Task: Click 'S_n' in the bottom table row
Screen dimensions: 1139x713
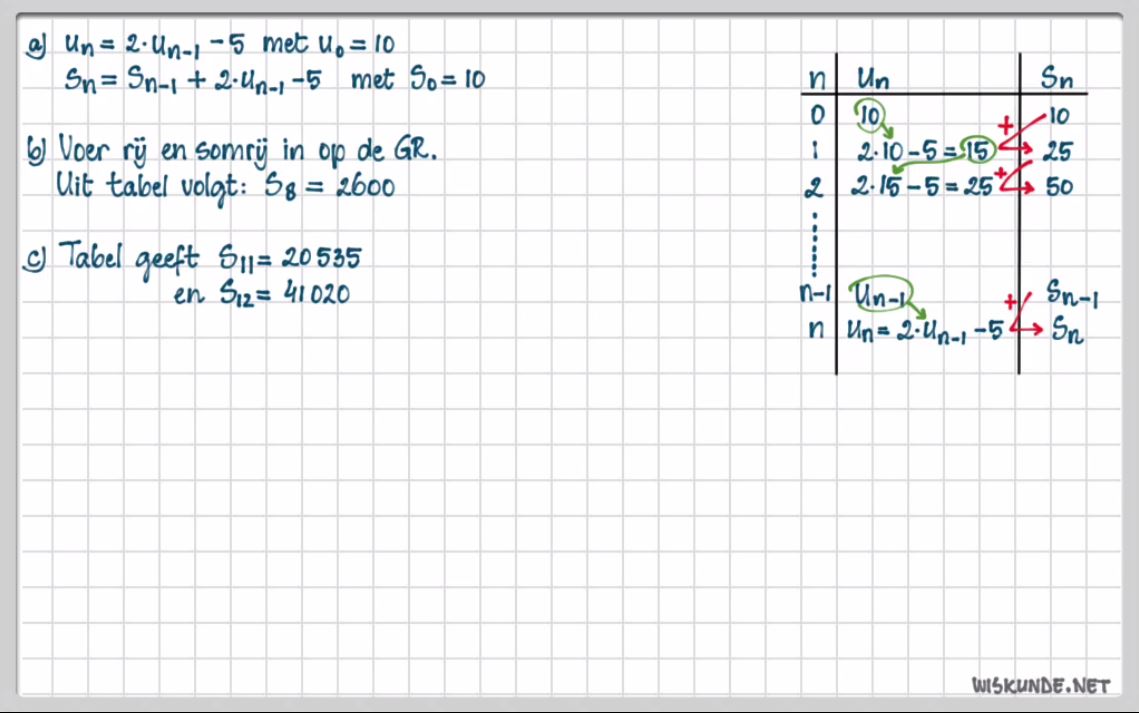Action: point(1068,330)
